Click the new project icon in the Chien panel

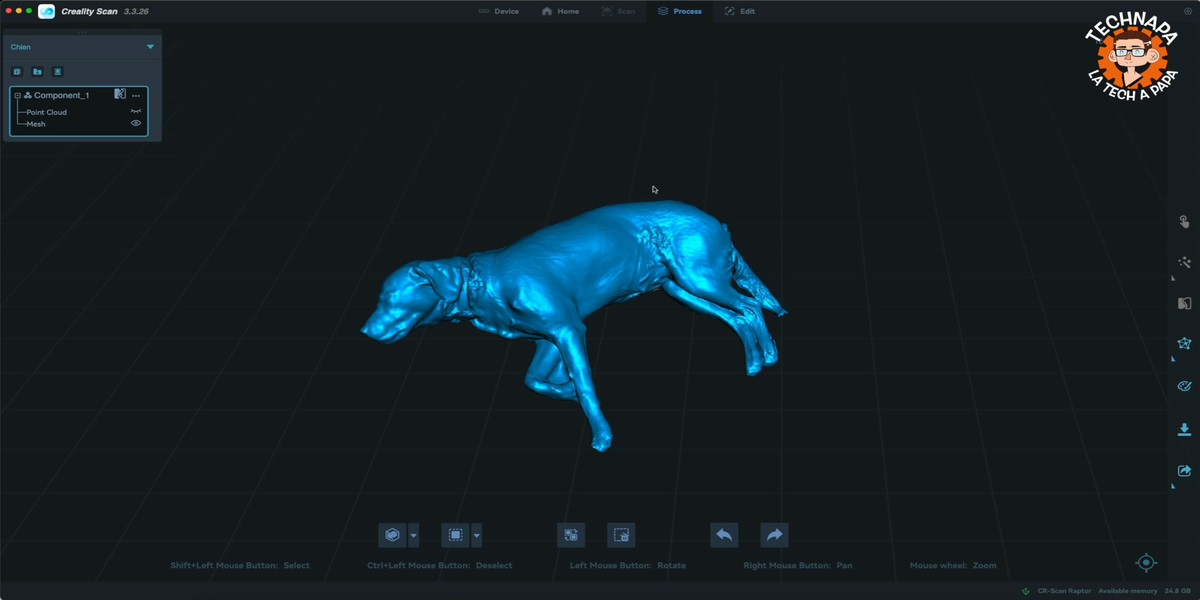[17, 72]
